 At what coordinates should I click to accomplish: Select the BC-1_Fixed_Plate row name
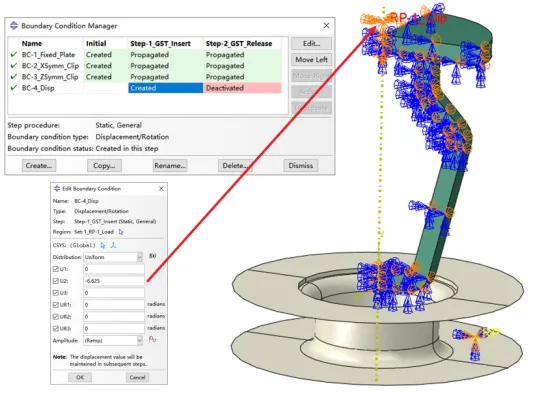(x=48, y=55)
